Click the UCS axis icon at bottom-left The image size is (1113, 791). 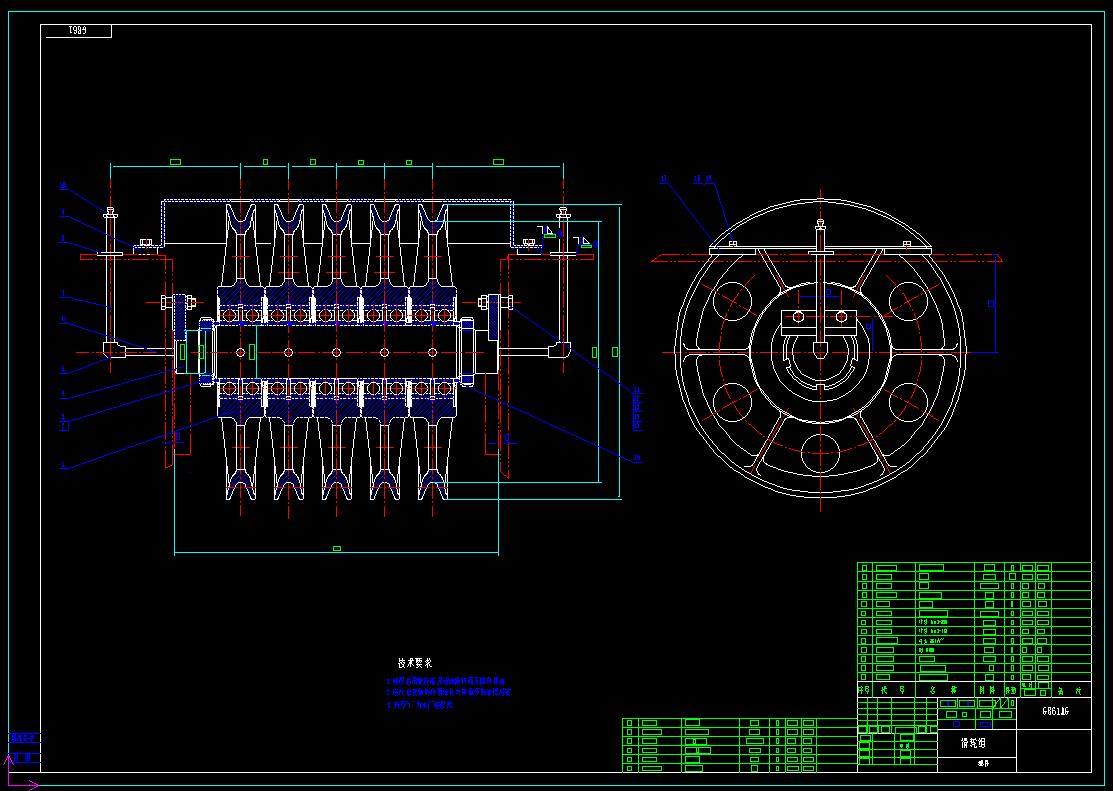20,773
